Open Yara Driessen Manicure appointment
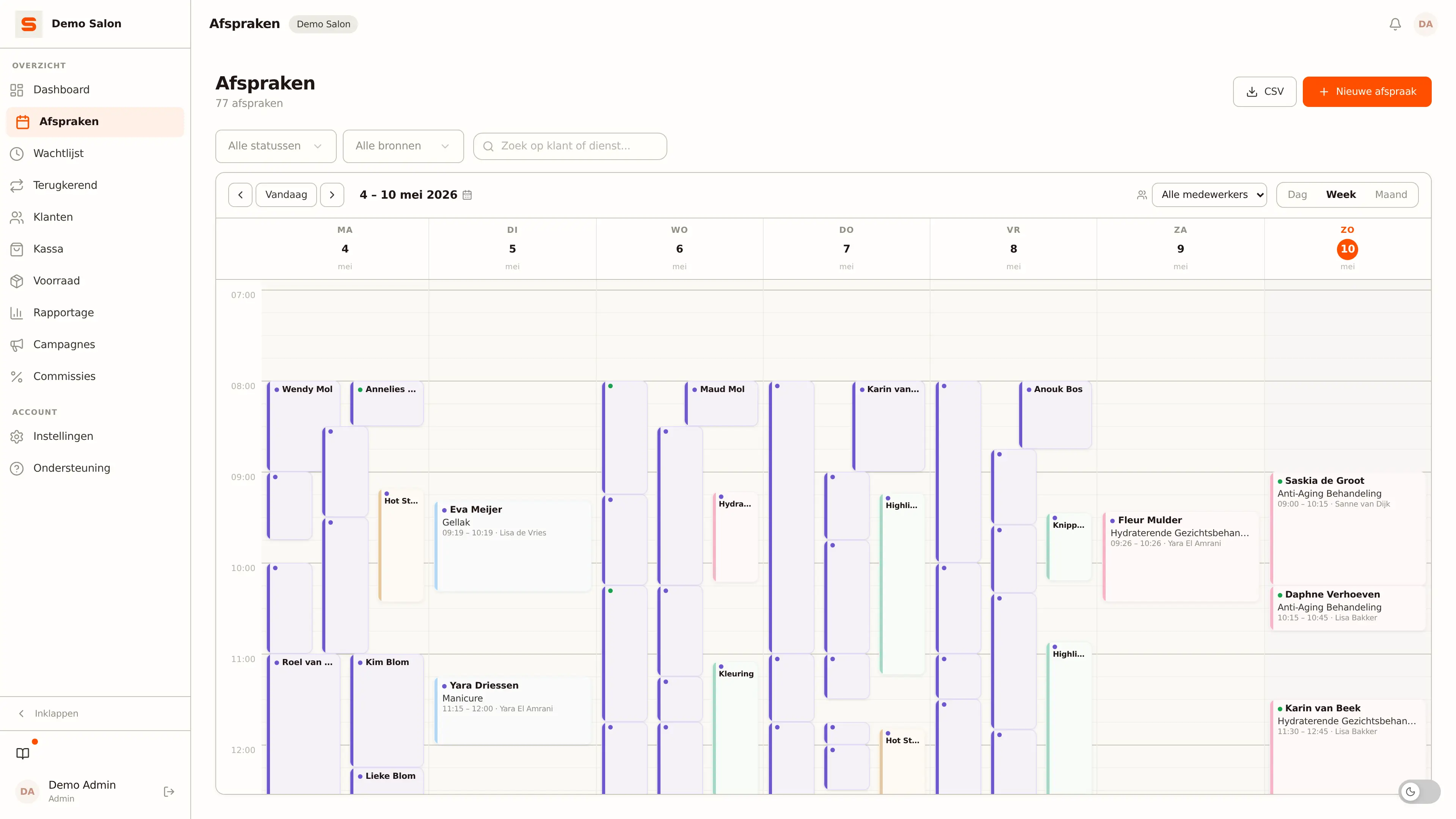This screenshot has width=1456, height=819. [x=513, y=711]
